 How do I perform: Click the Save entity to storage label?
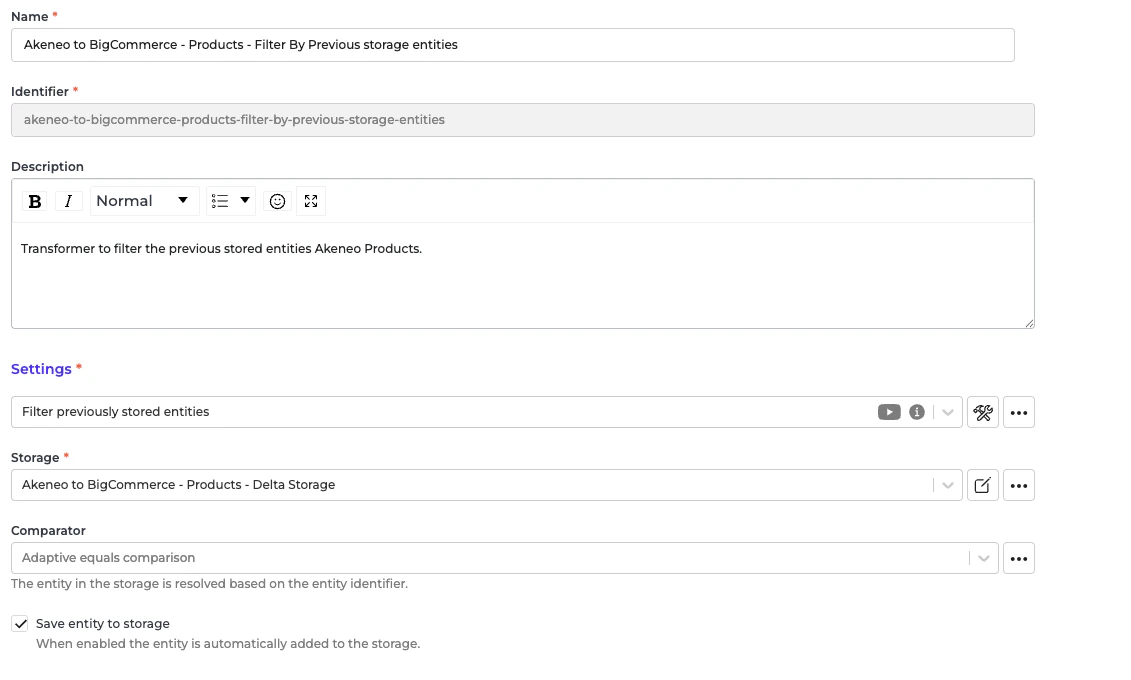point(102,624)
